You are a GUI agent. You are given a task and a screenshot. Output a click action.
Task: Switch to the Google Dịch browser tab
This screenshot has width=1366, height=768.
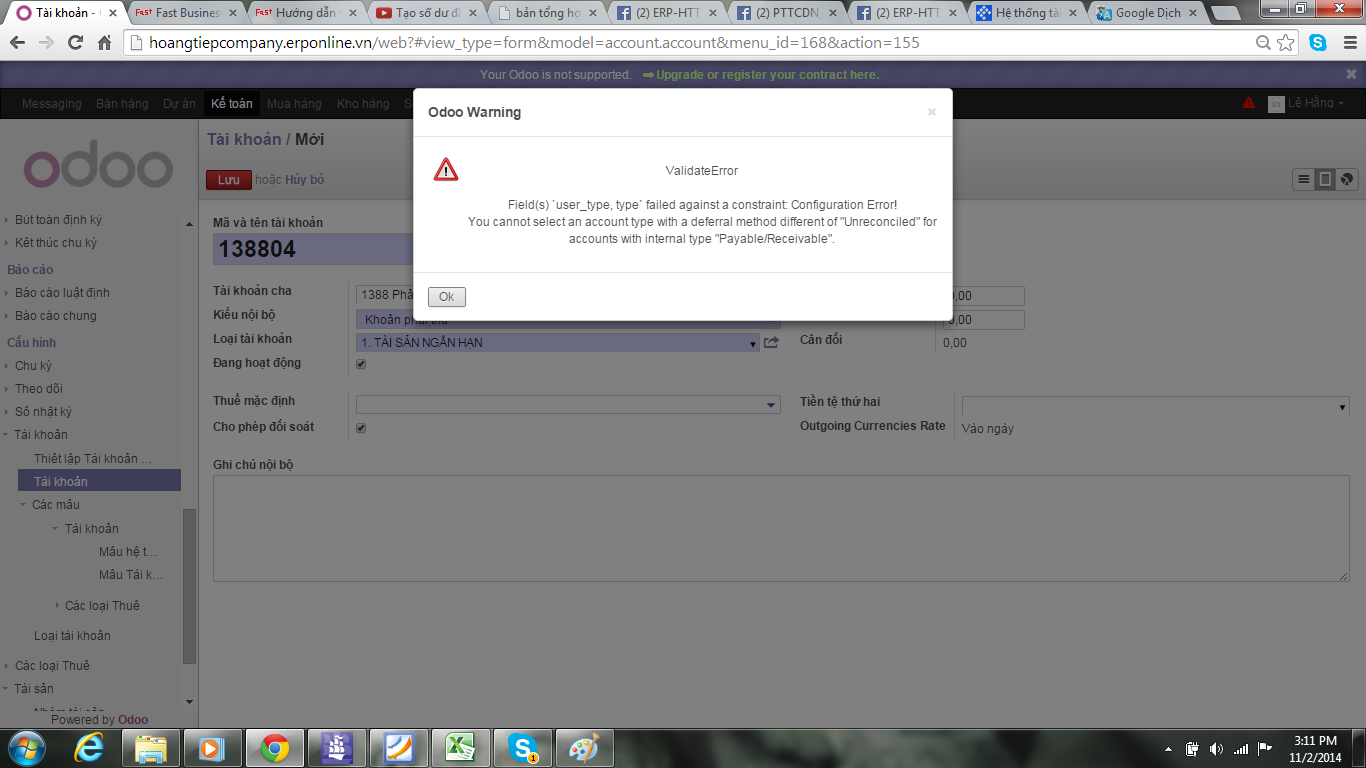[1146, 13]
